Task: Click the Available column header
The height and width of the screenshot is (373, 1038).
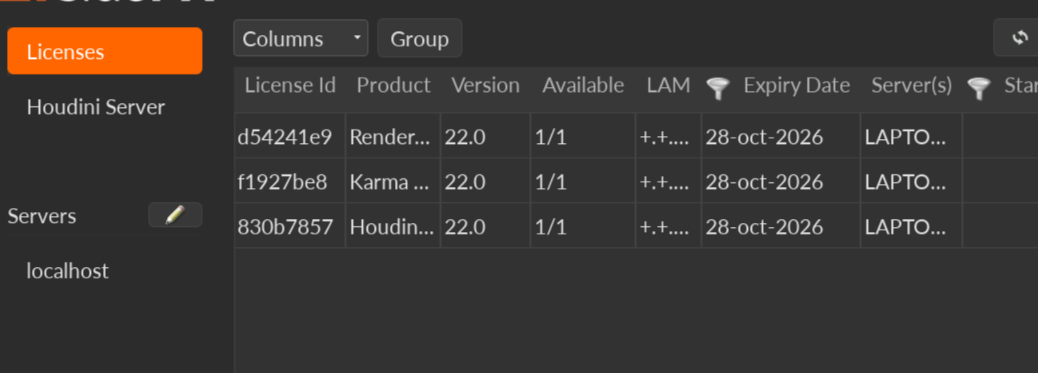Action: pyautogui.click(x=583, y=85)
